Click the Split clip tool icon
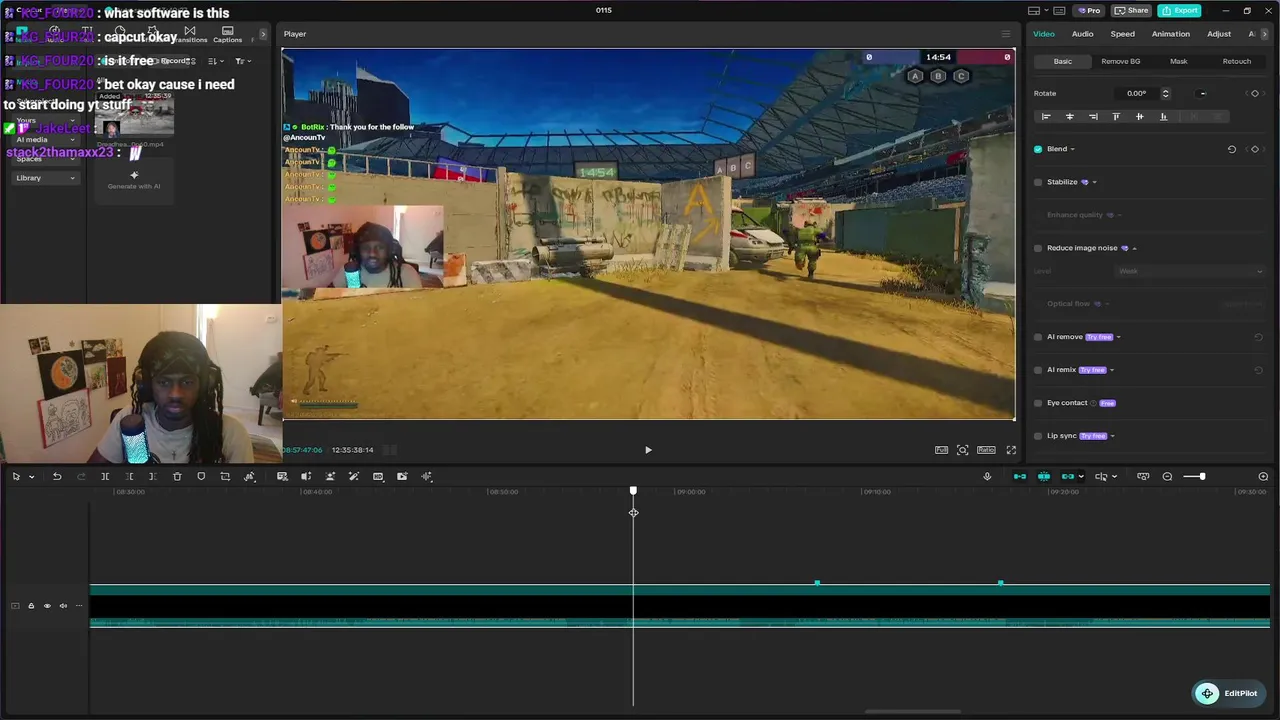This screenshot has height=720, width=1280. (105, 477)
